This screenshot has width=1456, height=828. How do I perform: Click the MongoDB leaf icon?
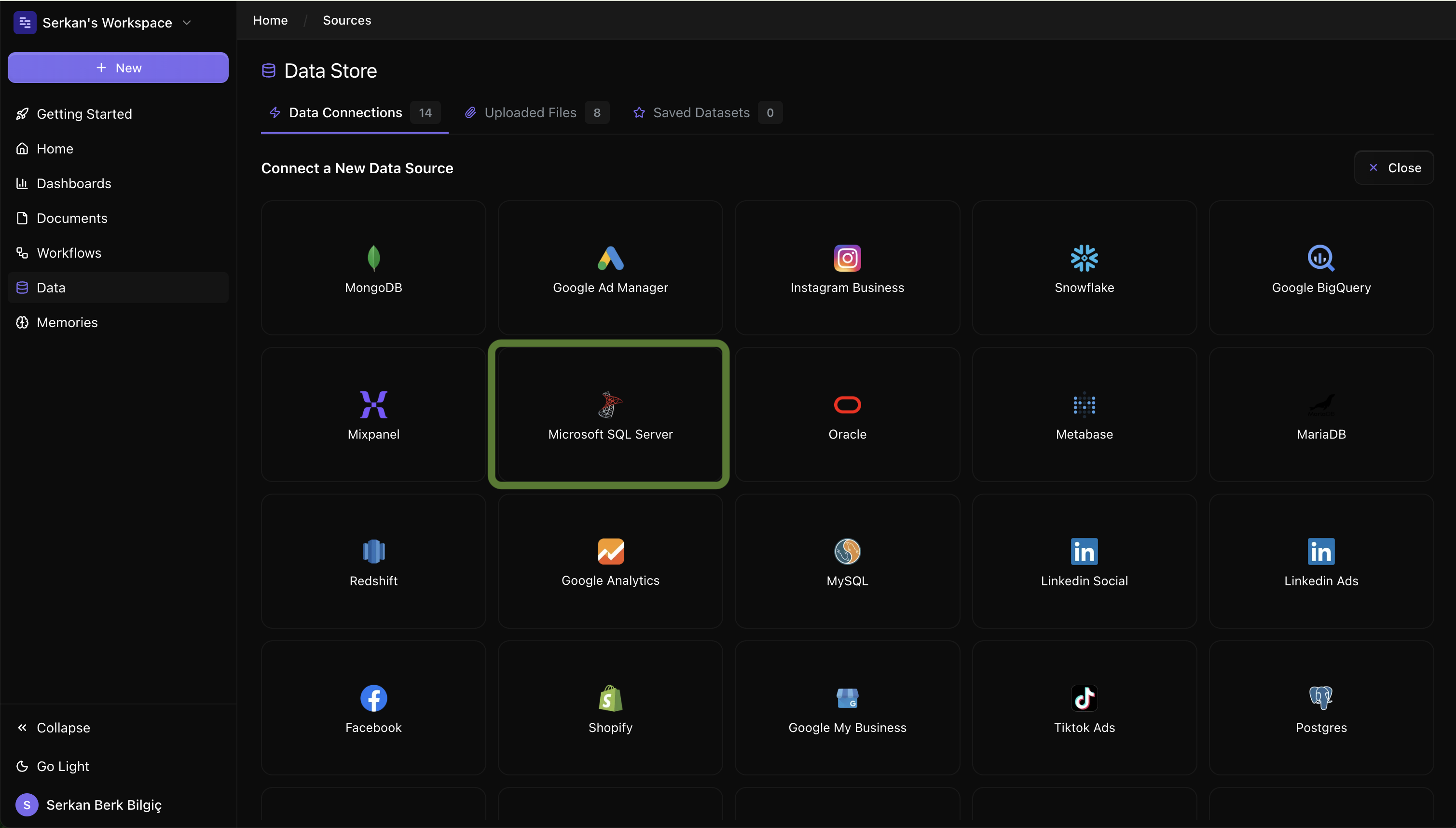(373, 258)
